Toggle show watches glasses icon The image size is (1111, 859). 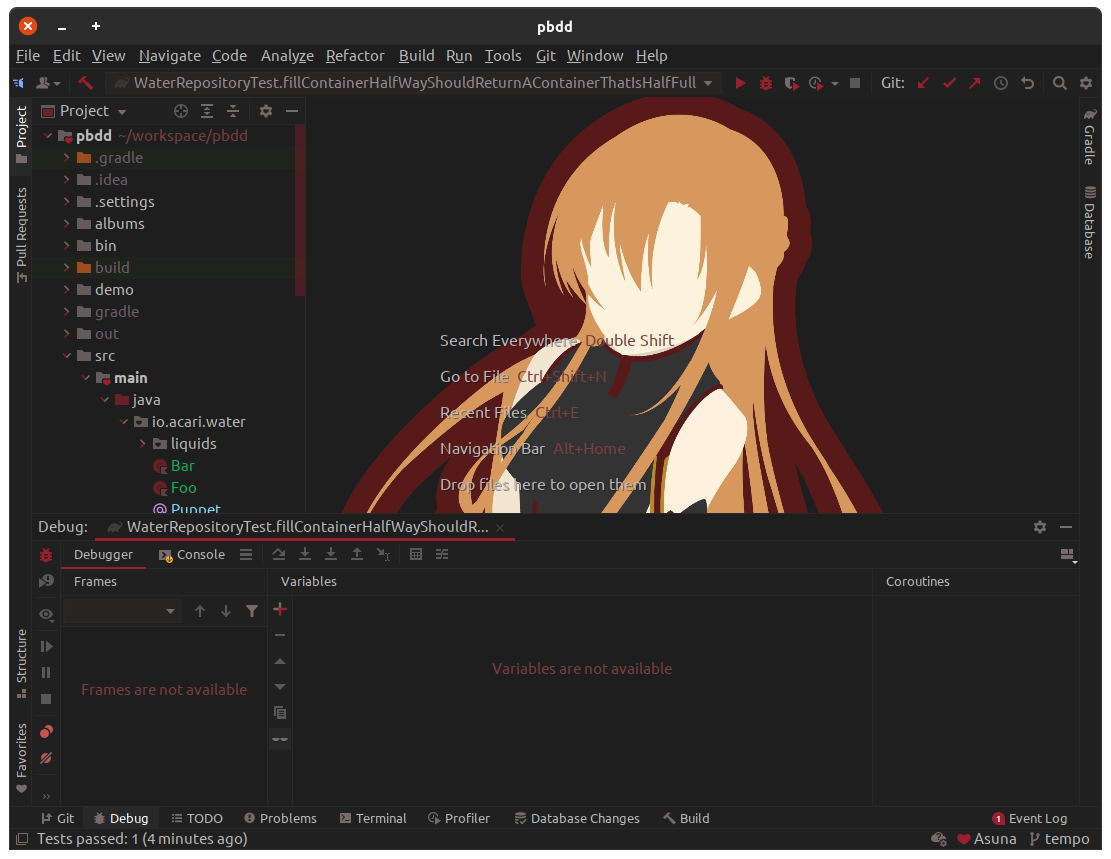tap(280, 739)
